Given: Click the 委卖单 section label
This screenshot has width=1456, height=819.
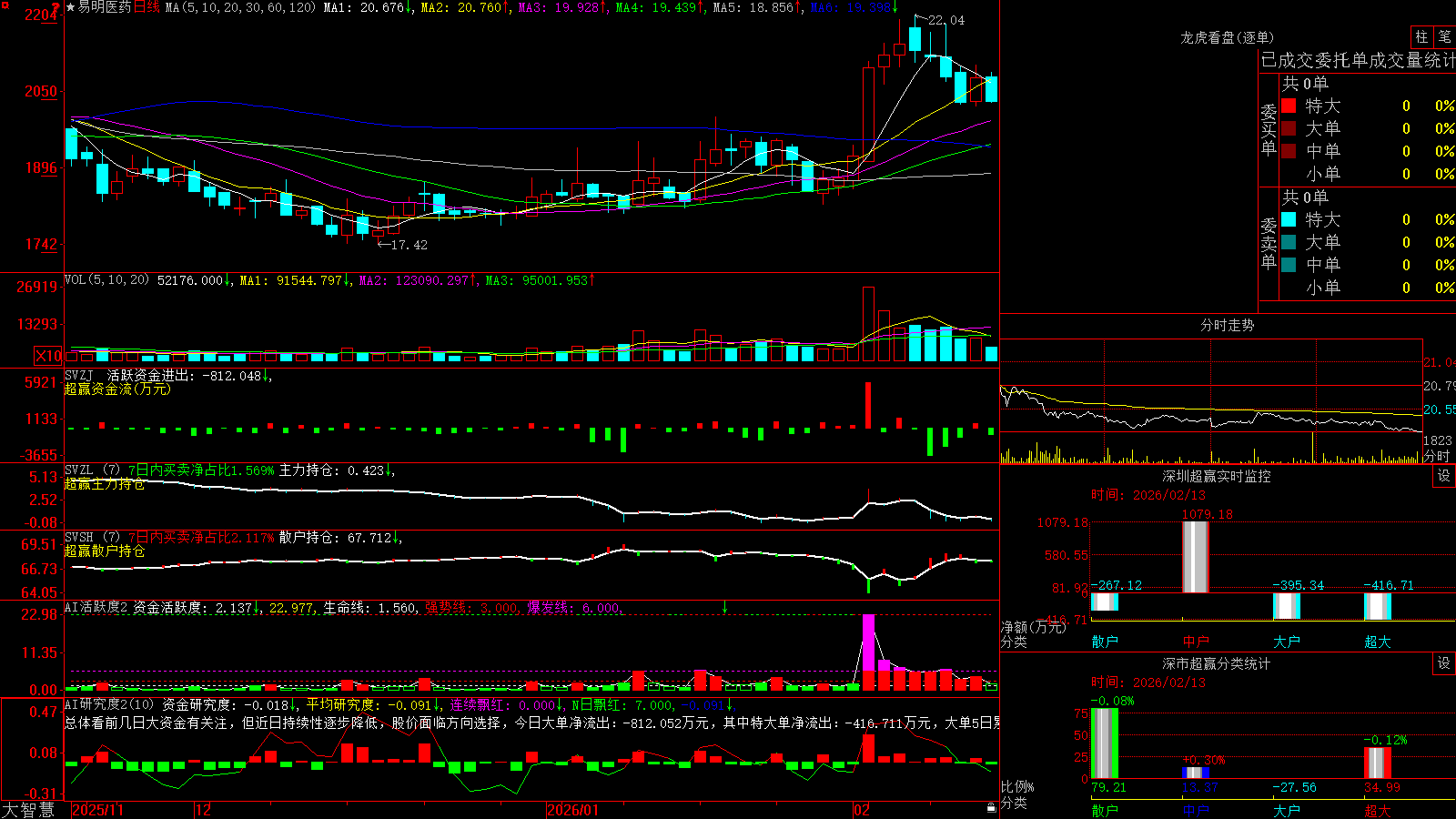Looking at the screenshot, I should (1269, 243).
